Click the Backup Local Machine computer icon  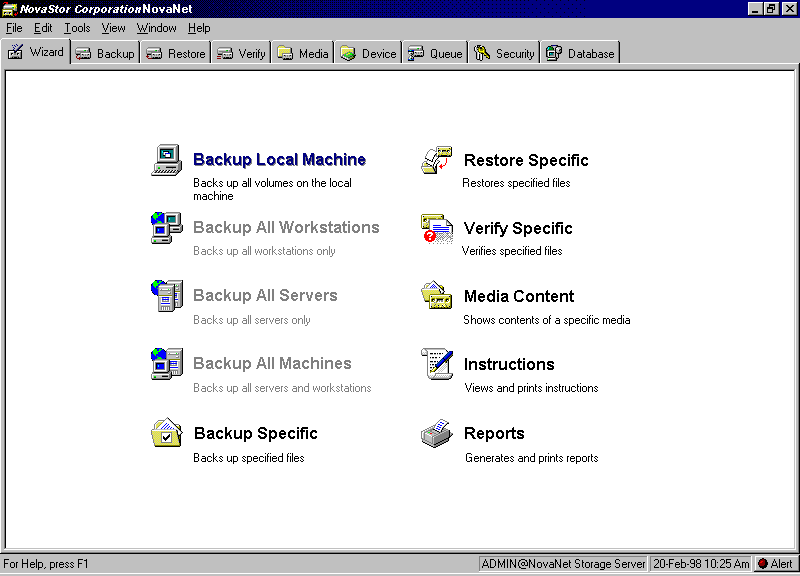pyautogui.click(x=166, y=160)
